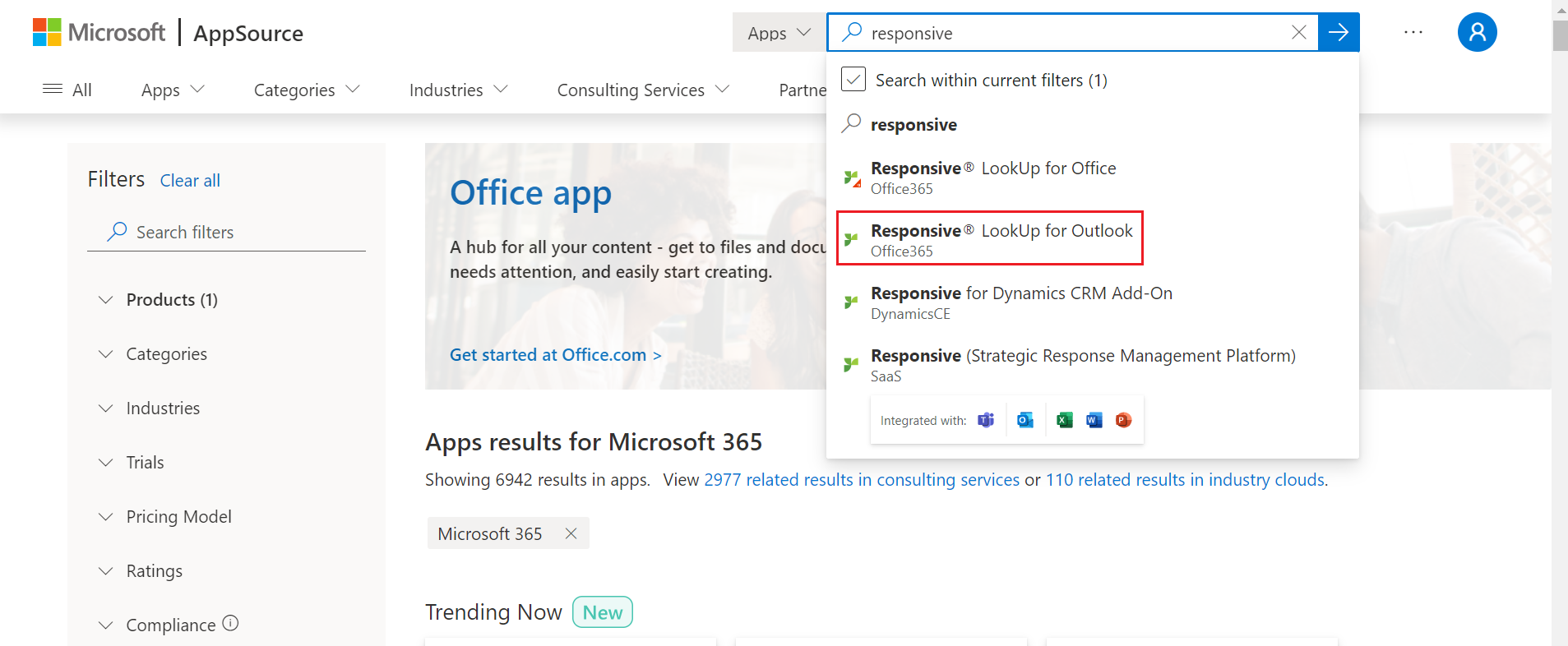The height and width of the screenshot is (646, 1568).
Task: Click the Compliance info icon
Action: pyautogui.click(x=231, y=623)
